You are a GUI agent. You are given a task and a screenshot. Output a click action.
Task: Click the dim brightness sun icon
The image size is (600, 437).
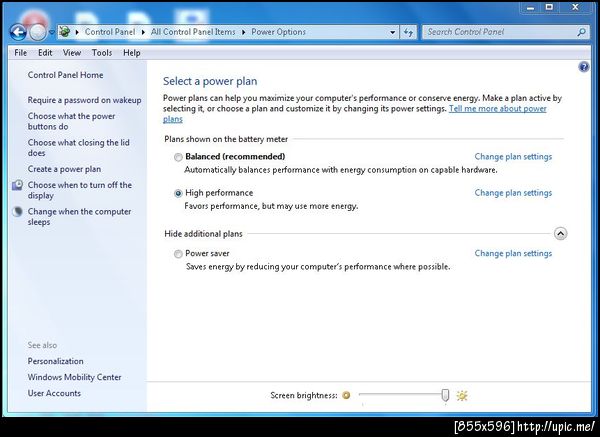(346, 395)
